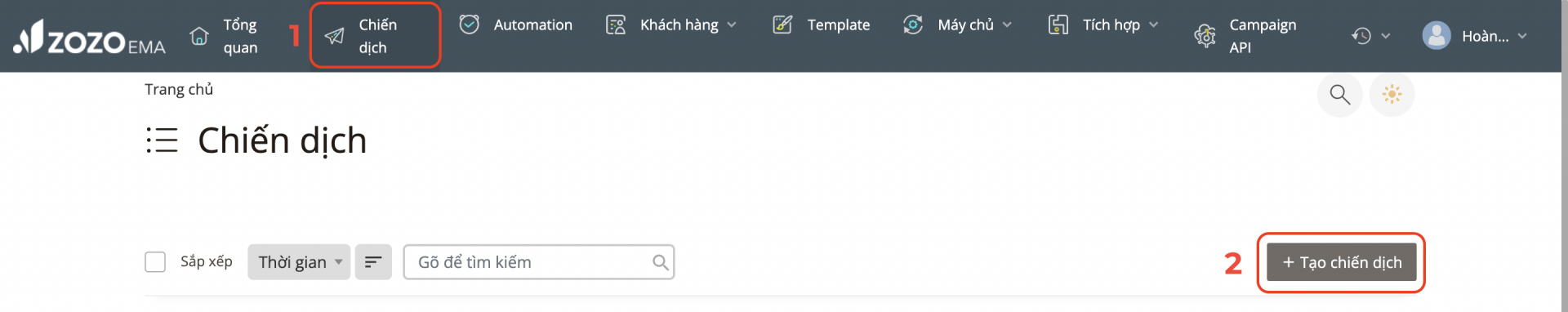Toggle the sort direction icon button

373,262
